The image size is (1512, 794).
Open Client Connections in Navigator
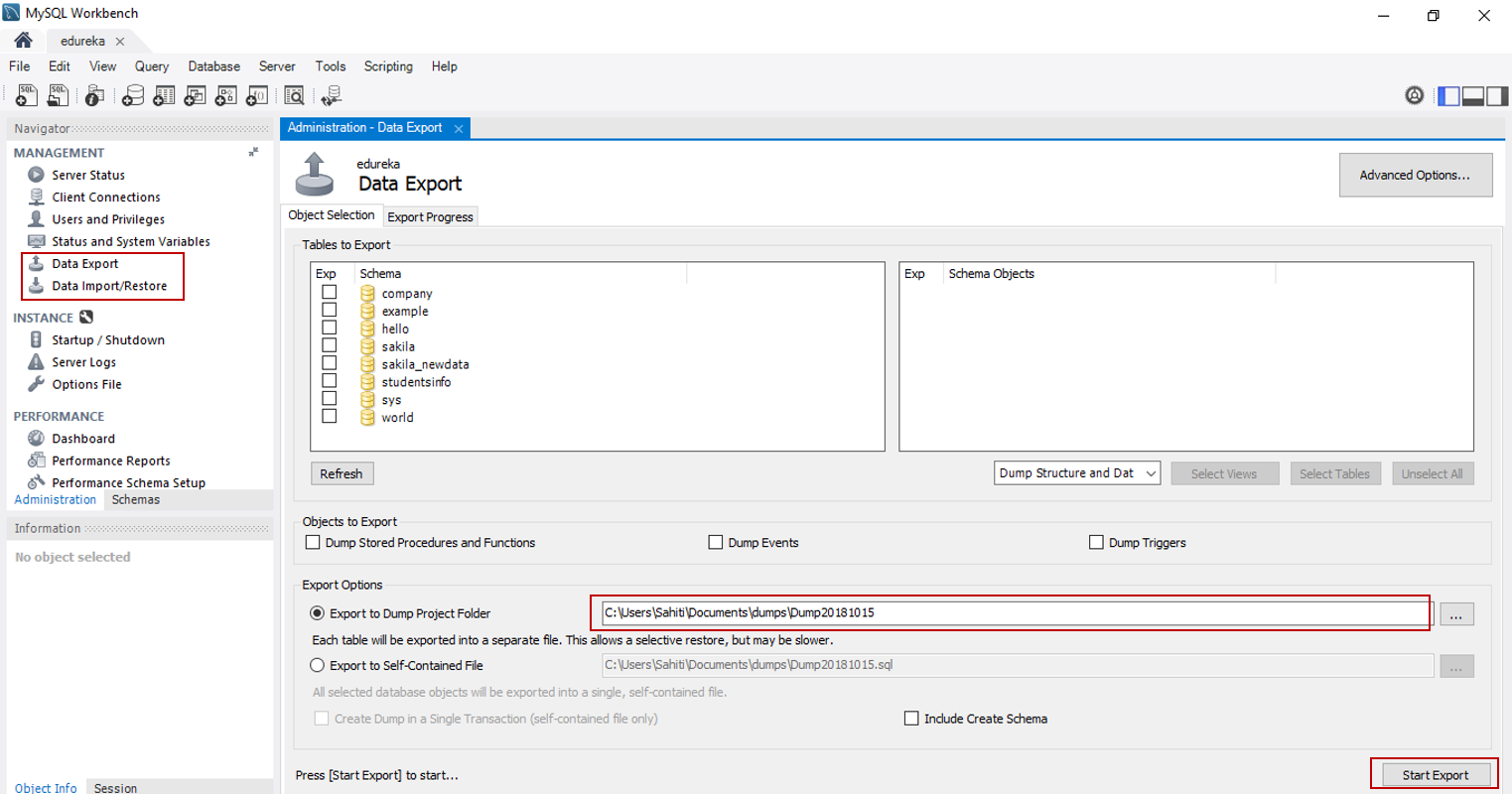[x=105, y=197]
